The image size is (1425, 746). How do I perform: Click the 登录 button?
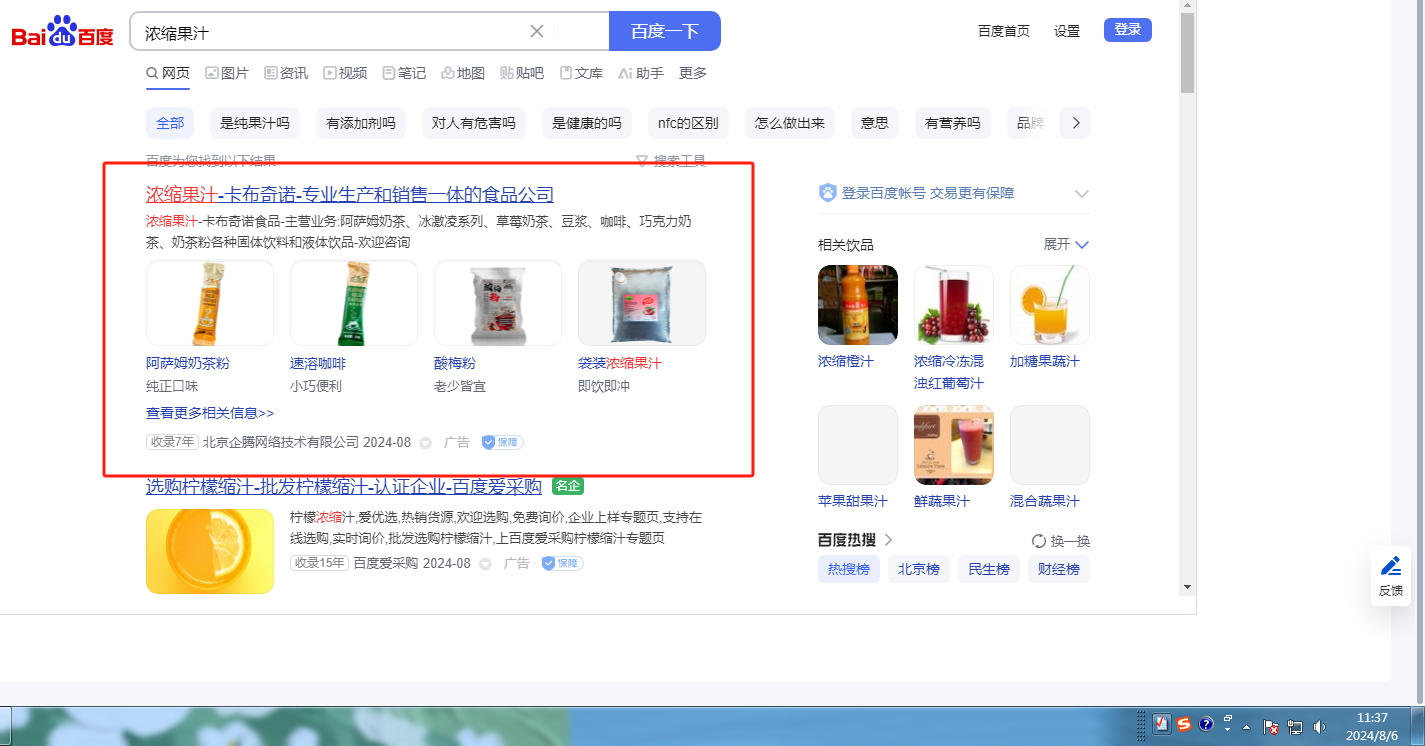[x=1128, y=30]
